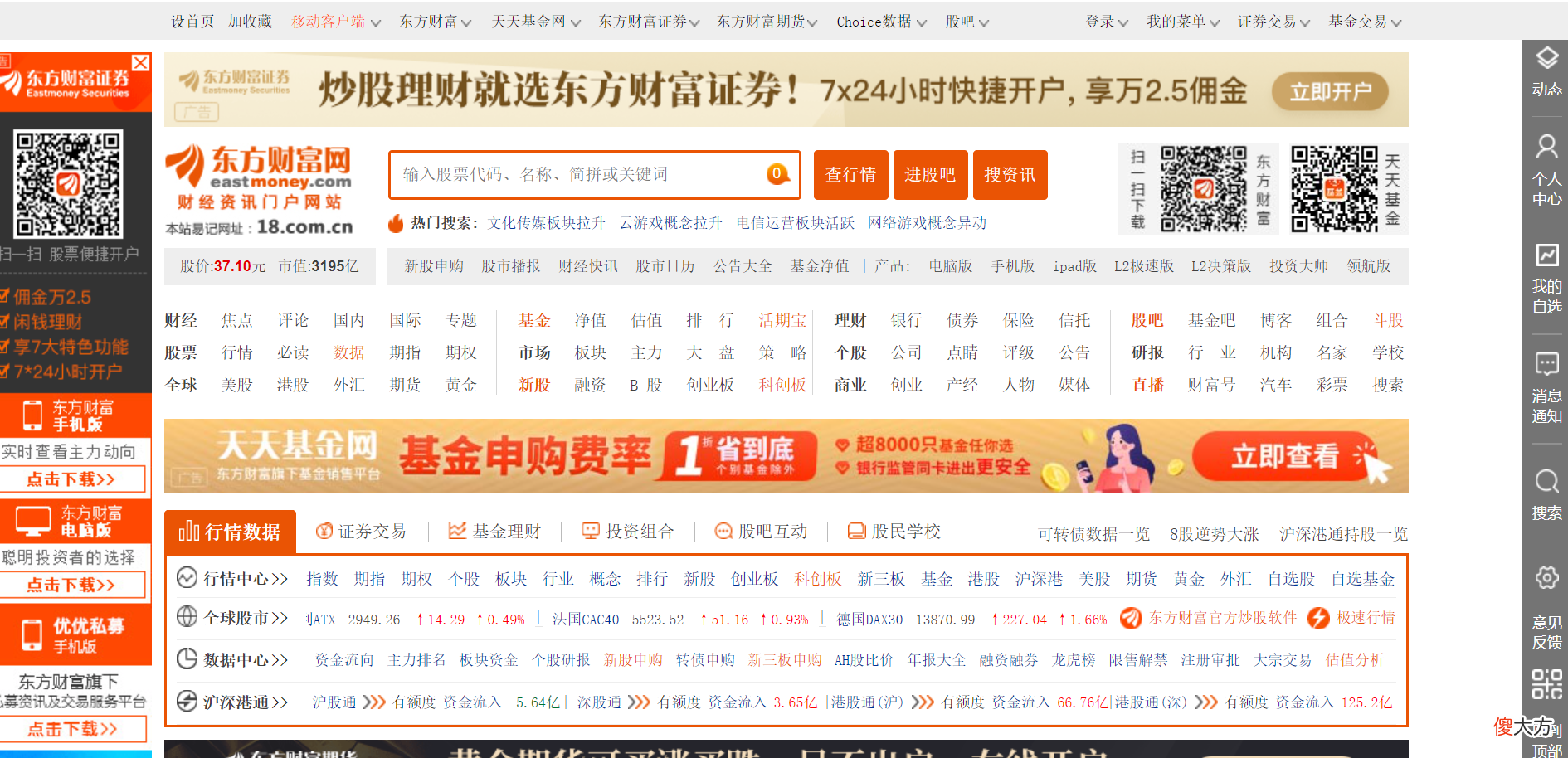Open 科创板 link in 行情中心 row
1568x758 pixels.
(818, 579)
